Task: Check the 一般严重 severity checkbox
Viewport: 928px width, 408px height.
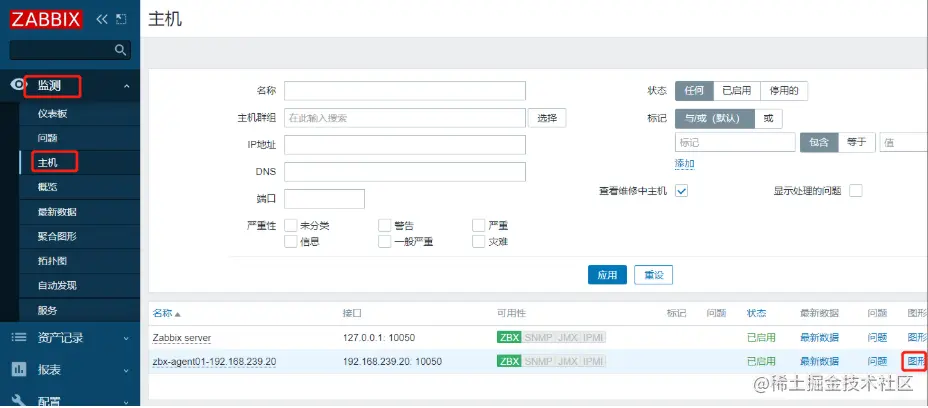Action: click(385, 241)
